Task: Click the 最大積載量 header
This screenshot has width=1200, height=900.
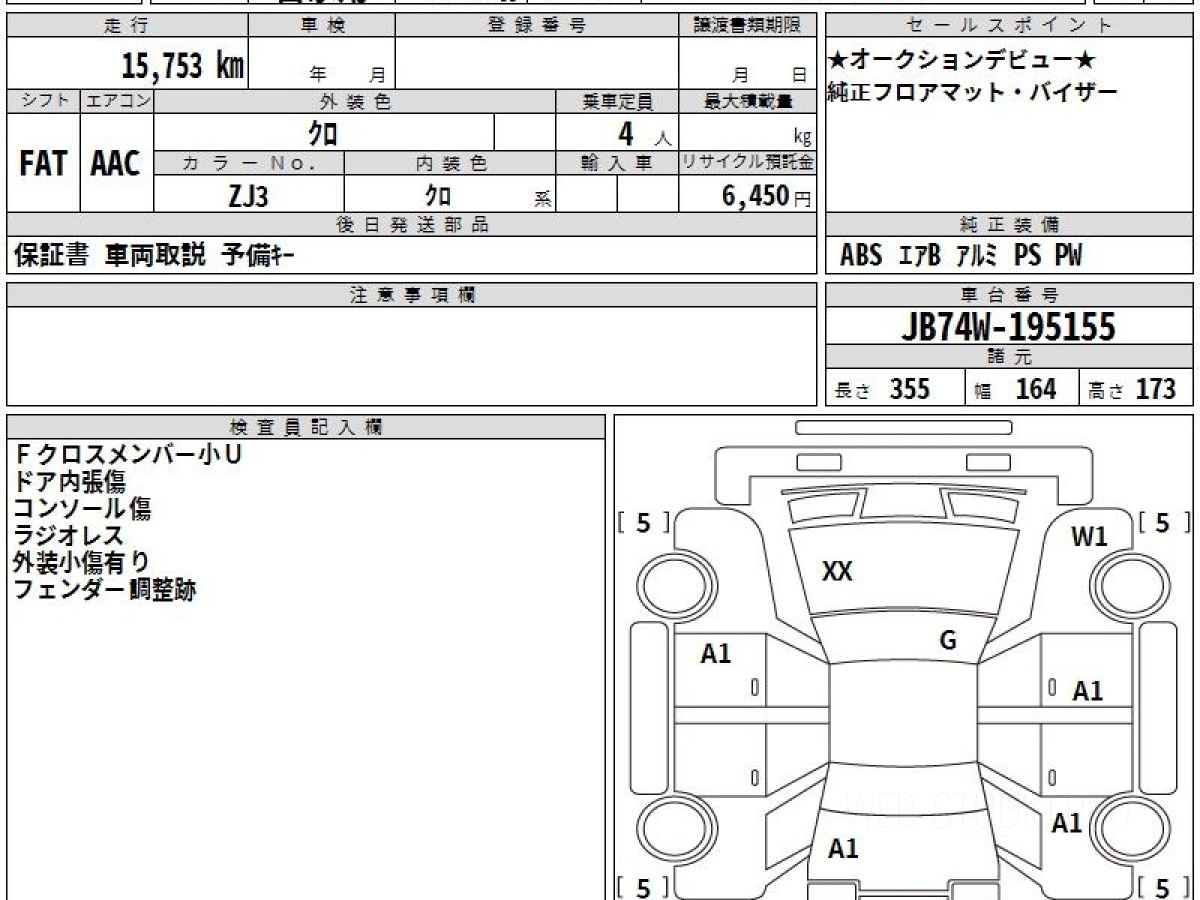Action: tap(748, 101)
